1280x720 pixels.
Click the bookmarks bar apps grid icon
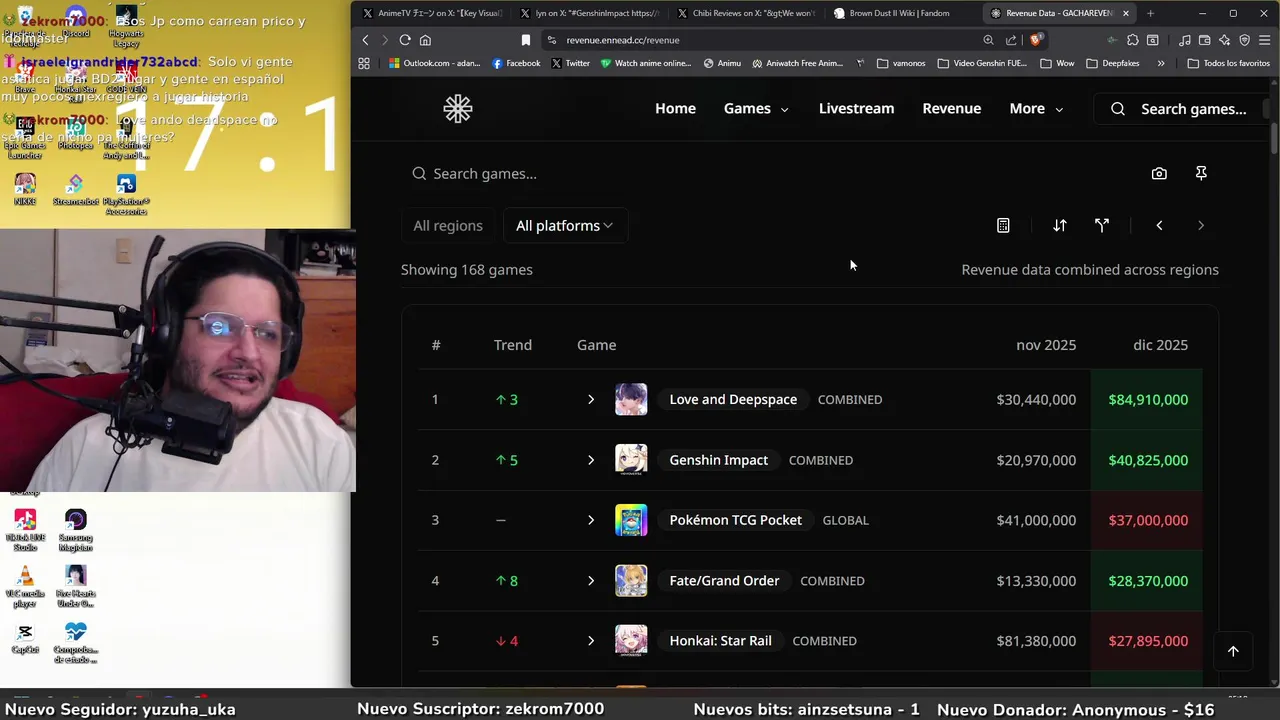364,63
